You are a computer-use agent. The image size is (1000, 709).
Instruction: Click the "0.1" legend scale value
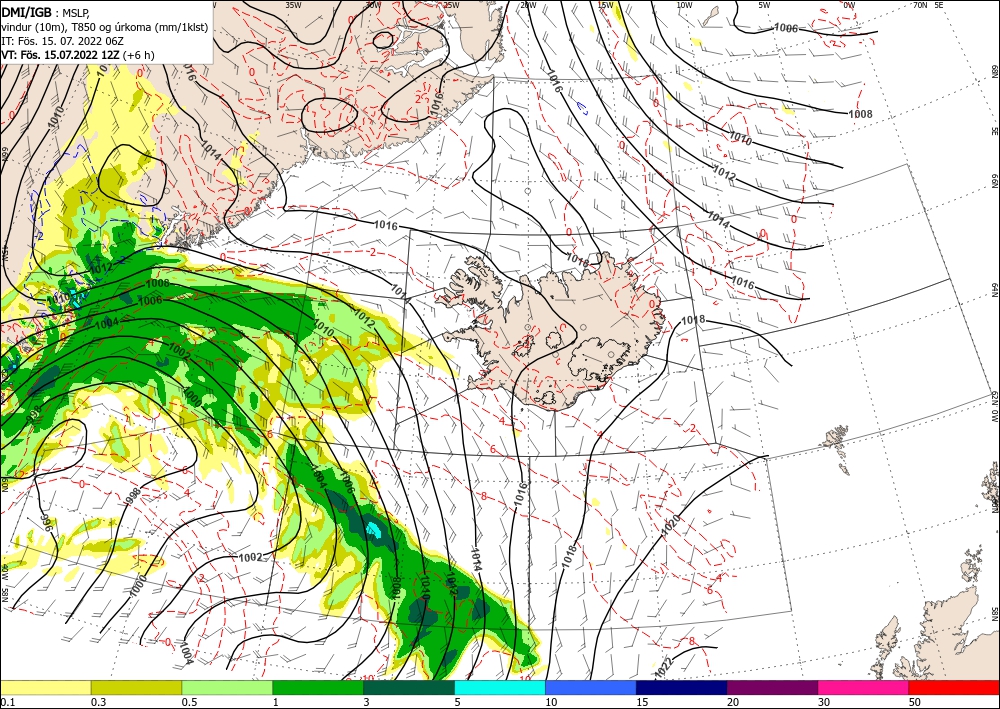(6, 702)
